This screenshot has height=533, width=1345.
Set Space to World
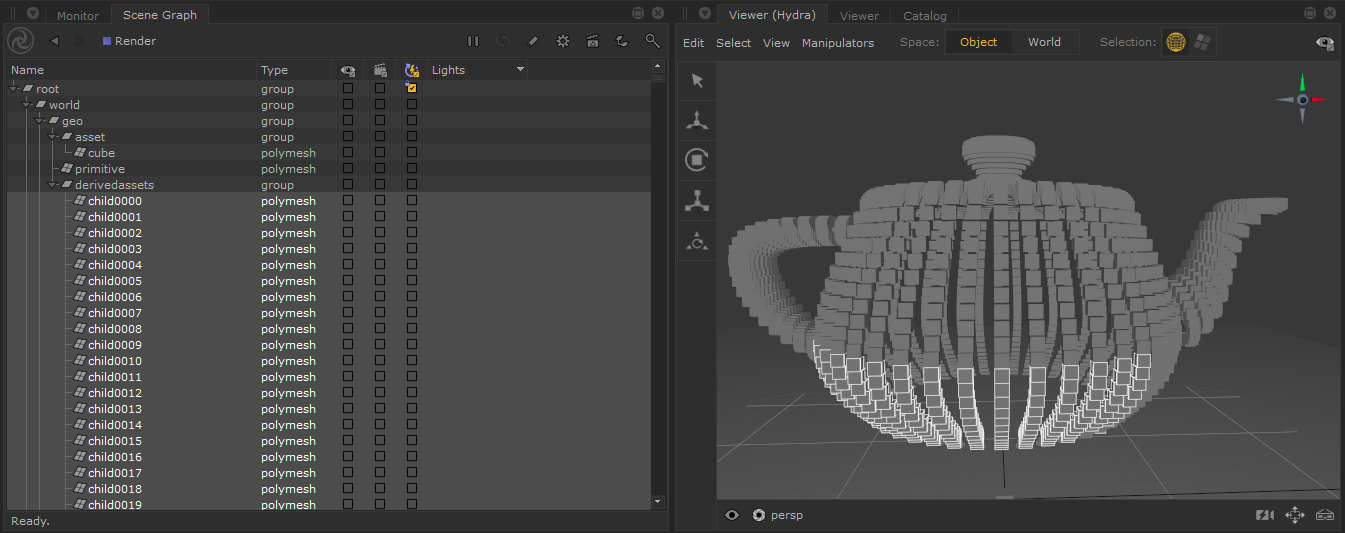(1044, 42)
